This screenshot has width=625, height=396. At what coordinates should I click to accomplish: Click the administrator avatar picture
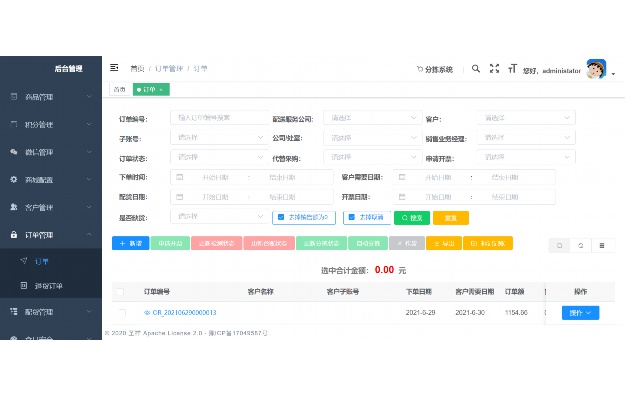[596, 69]
